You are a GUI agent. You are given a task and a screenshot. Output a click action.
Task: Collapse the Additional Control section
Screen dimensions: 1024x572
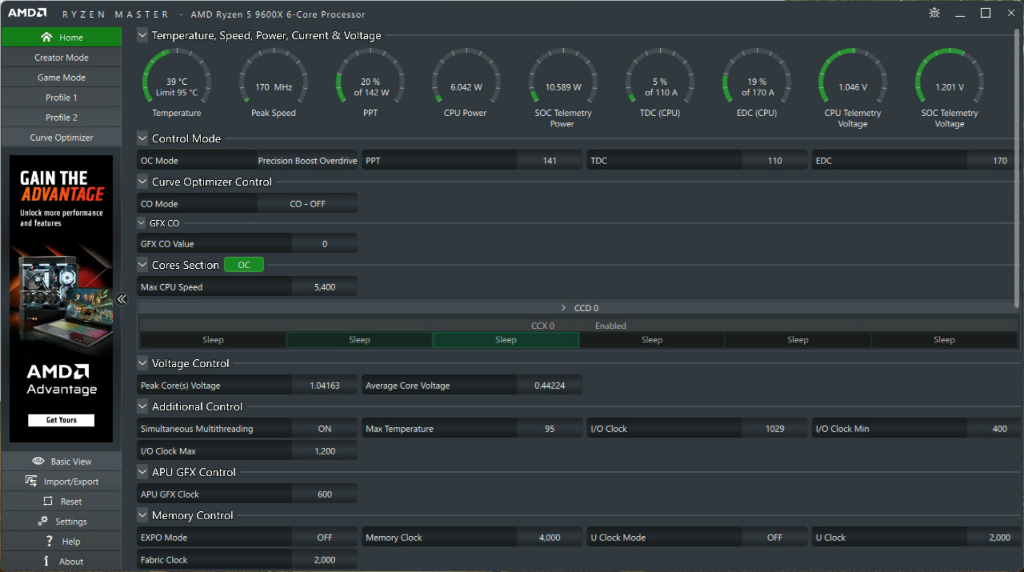pyautogui.click(x=142, y=406)
